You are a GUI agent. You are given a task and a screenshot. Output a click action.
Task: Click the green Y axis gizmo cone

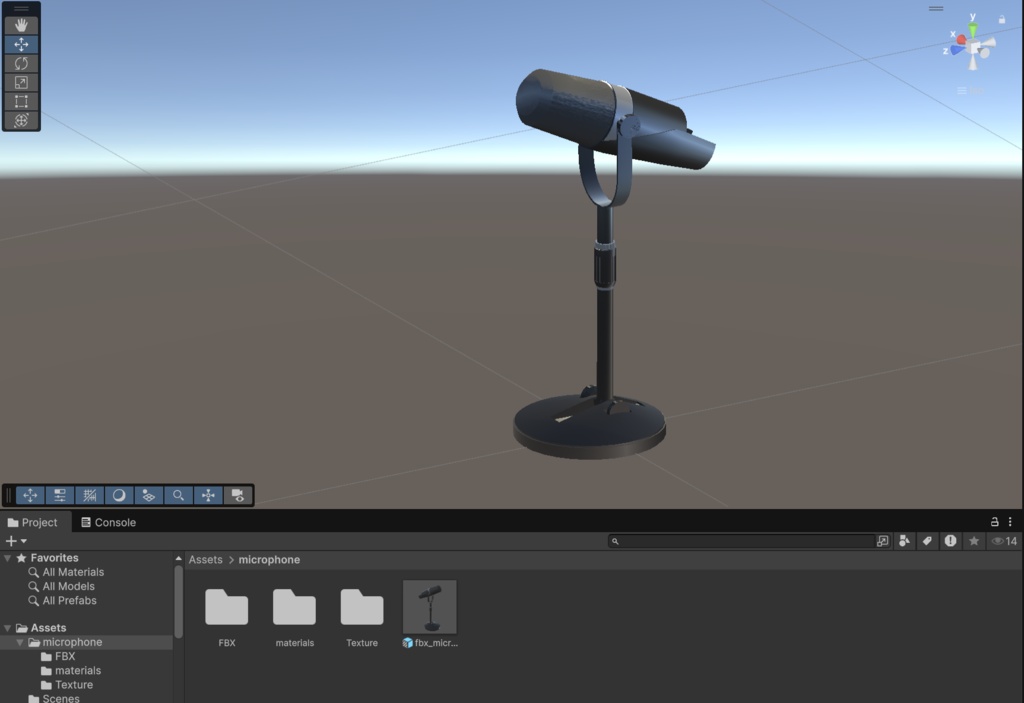click(x=973, y=29)
